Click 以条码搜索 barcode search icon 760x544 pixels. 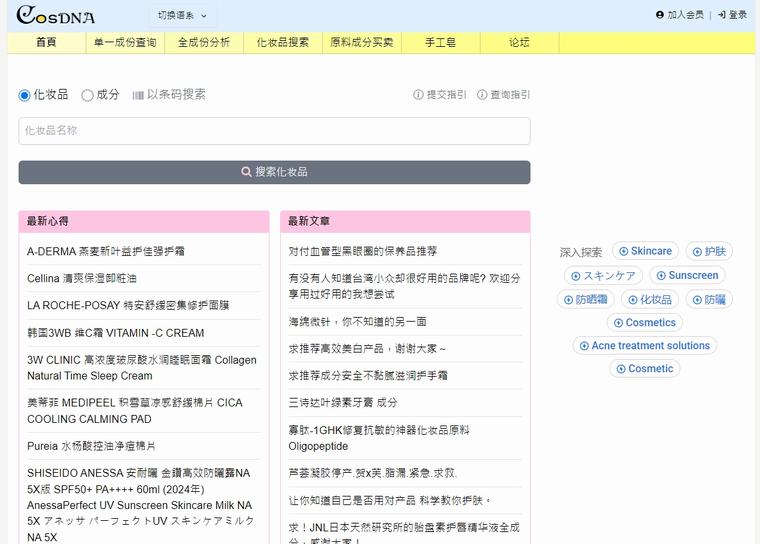click(139, 95)
